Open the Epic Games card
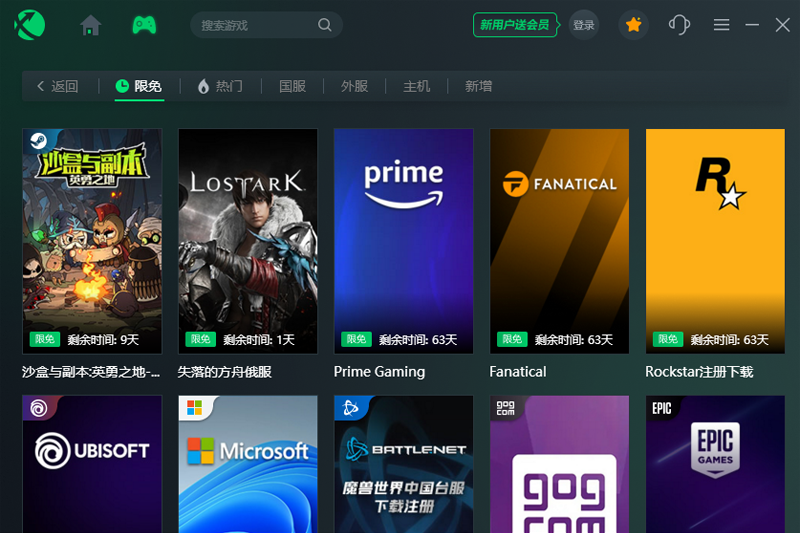This screenshot has height=533, width=800. point(715,464)
